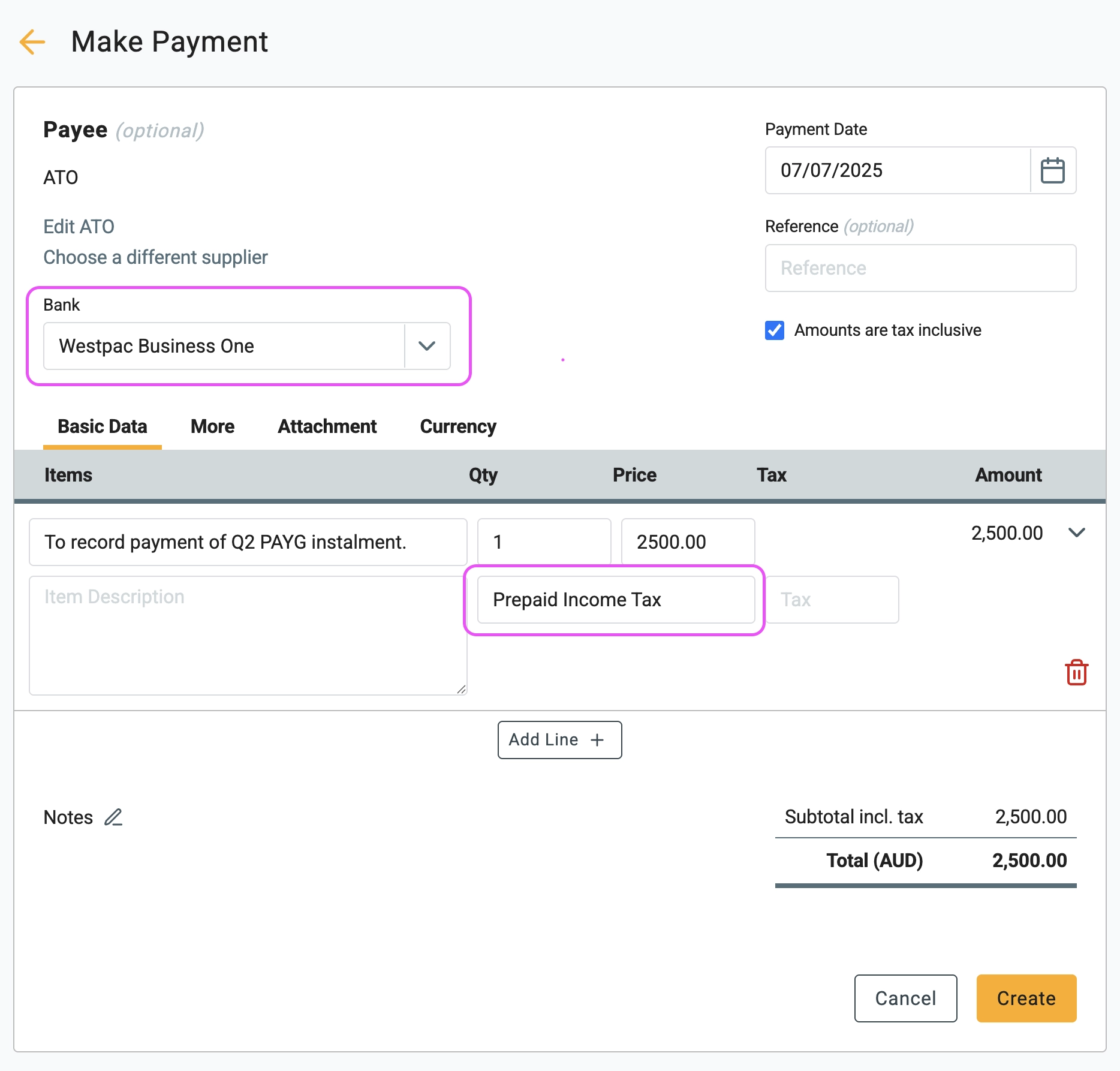Click the Total (AUD) 2,500.00 value
Viewport: 1120px width, 1071px height.
[1029, 861]
